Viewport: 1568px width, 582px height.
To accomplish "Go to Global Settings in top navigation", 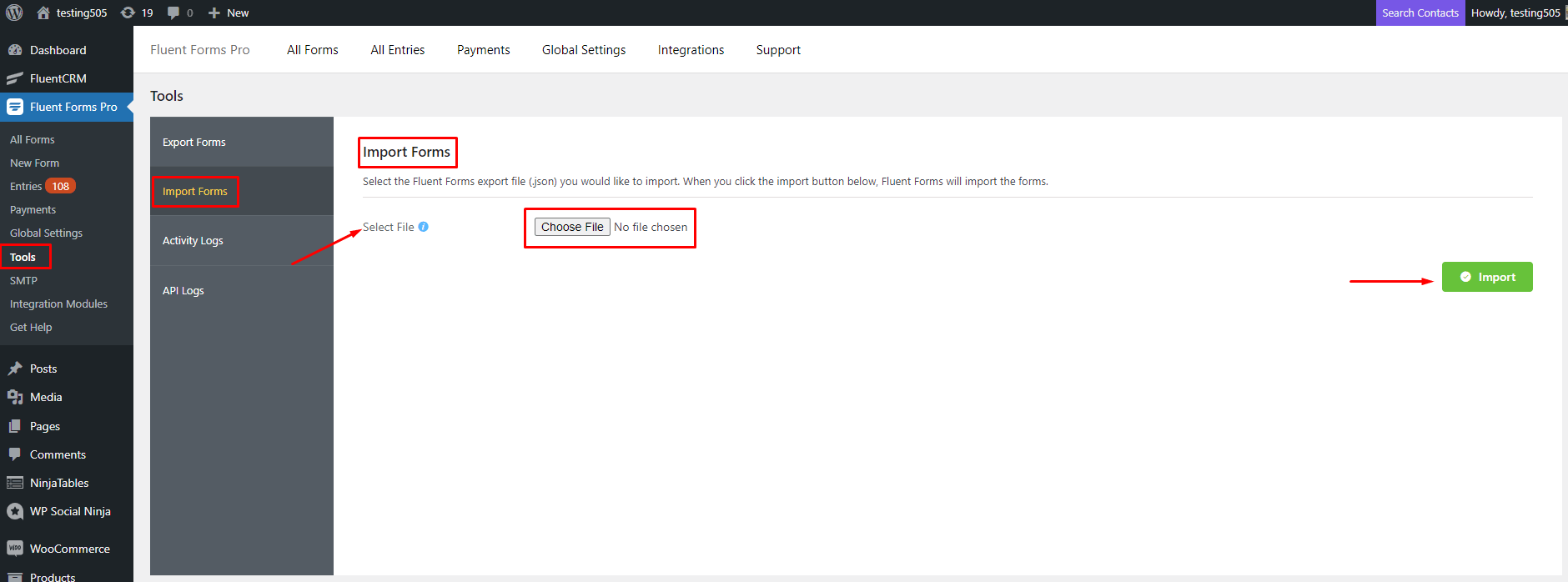I will [x=584, y=50].
